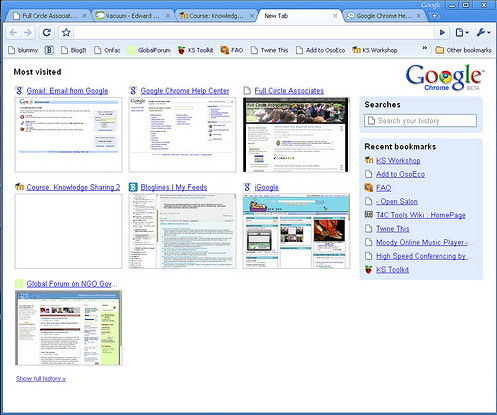
Task: Click the Gmail favicon beside its title
Action: (19, 91)
